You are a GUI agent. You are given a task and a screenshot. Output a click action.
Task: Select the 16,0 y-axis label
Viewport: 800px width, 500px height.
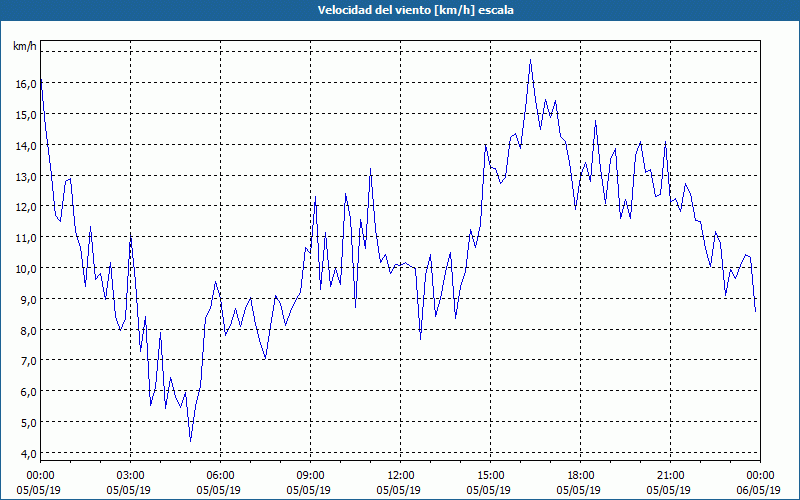pyautogui.click(x=26, y=84)
